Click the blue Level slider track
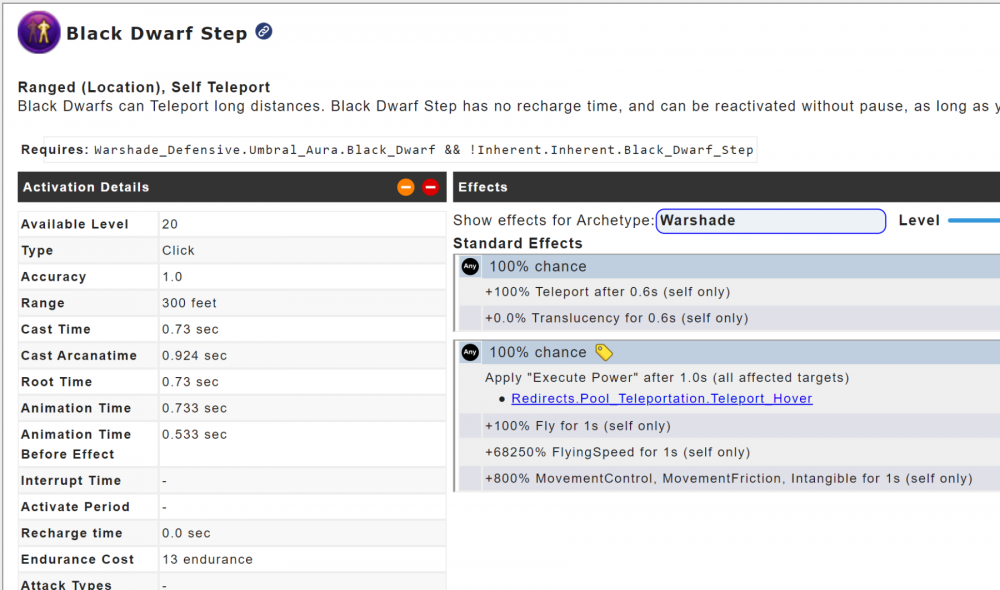The width and height of the screenshot is (1000, 590). [973, 220]
